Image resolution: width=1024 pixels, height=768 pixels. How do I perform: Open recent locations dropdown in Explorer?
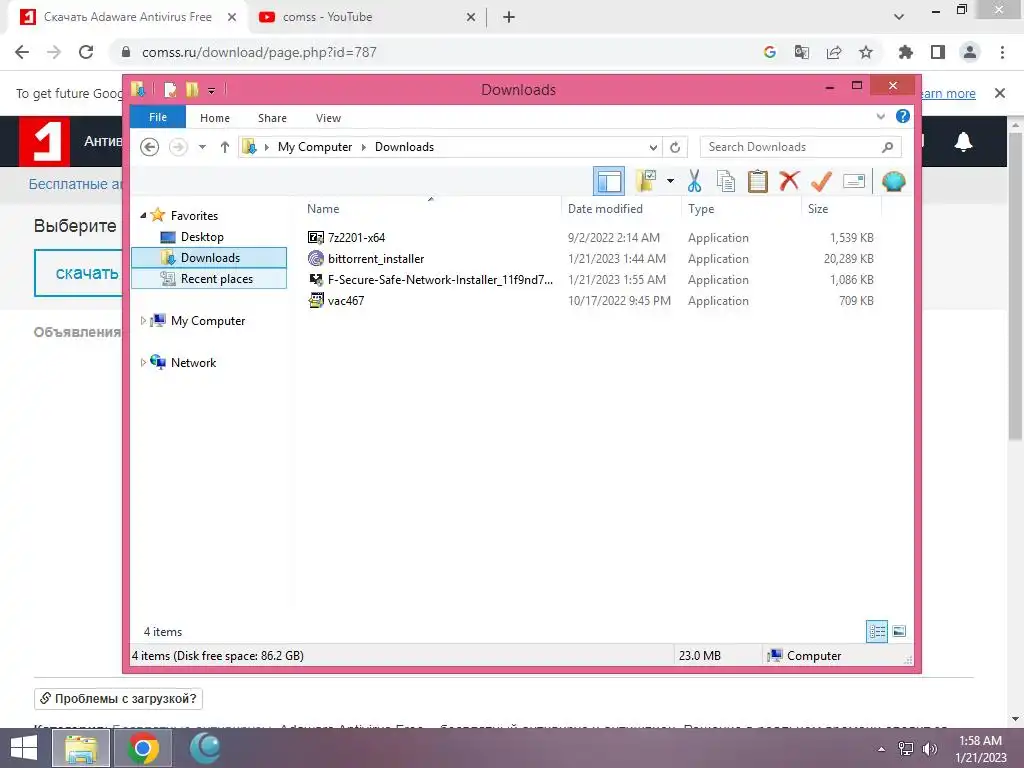point(202,147)
